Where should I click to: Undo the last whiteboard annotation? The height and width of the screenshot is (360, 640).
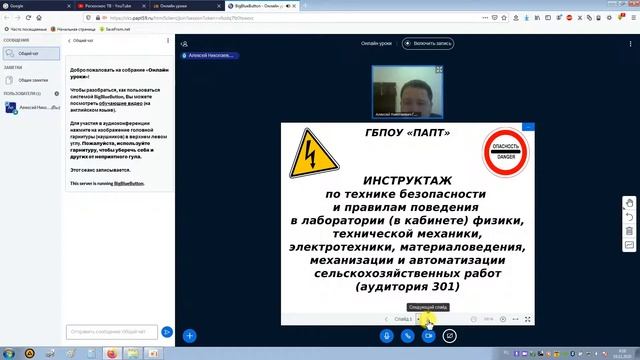pyautogui.click(x=629, y=217)
